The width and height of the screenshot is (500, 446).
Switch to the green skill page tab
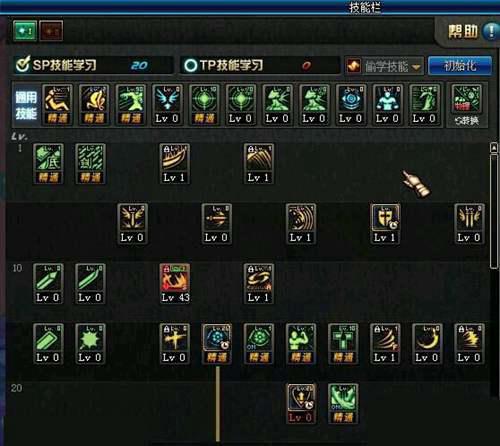click(25, 31)
